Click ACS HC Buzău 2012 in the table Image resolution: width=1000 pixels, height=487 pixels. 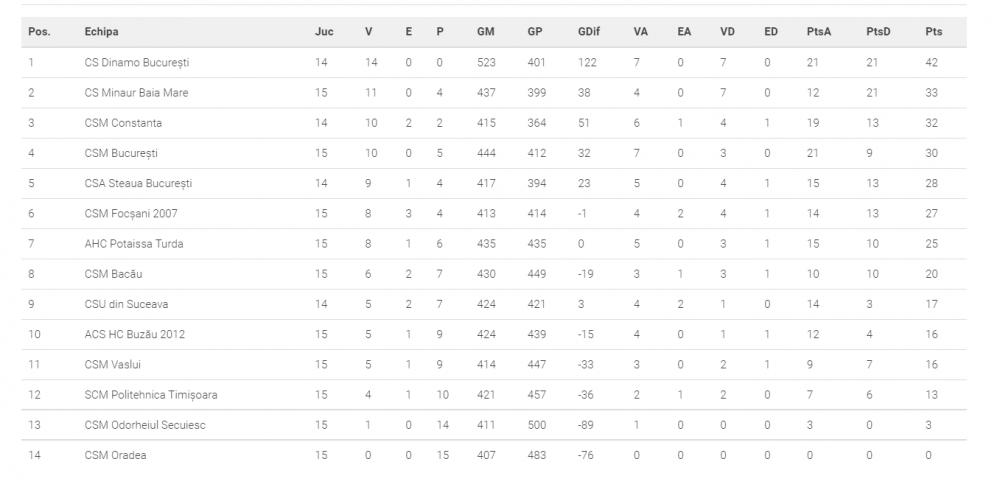[x=135, y=334]
